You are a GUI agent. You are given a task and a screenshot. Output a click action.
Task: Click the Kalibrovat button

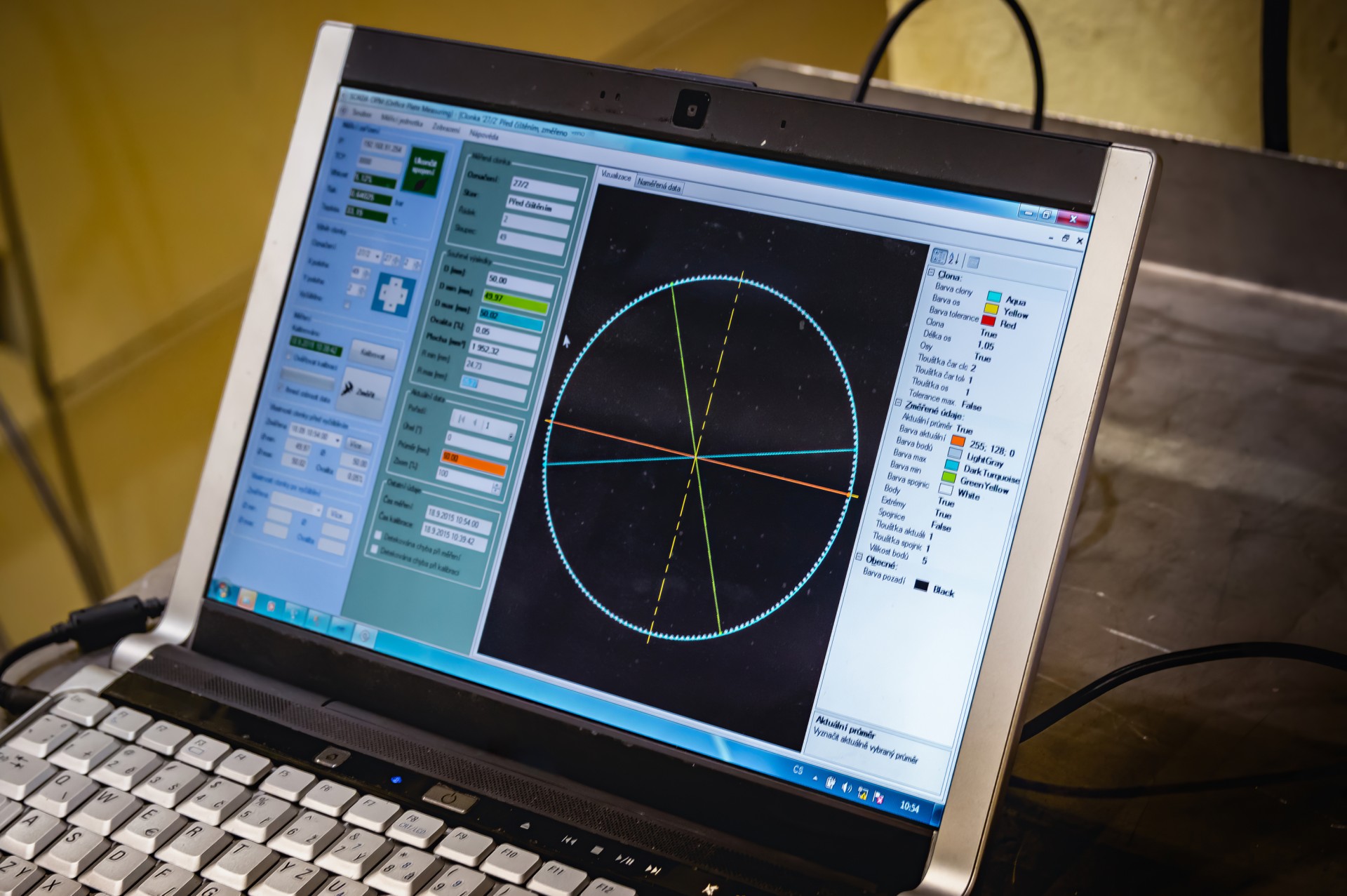(x=373, y=355)
